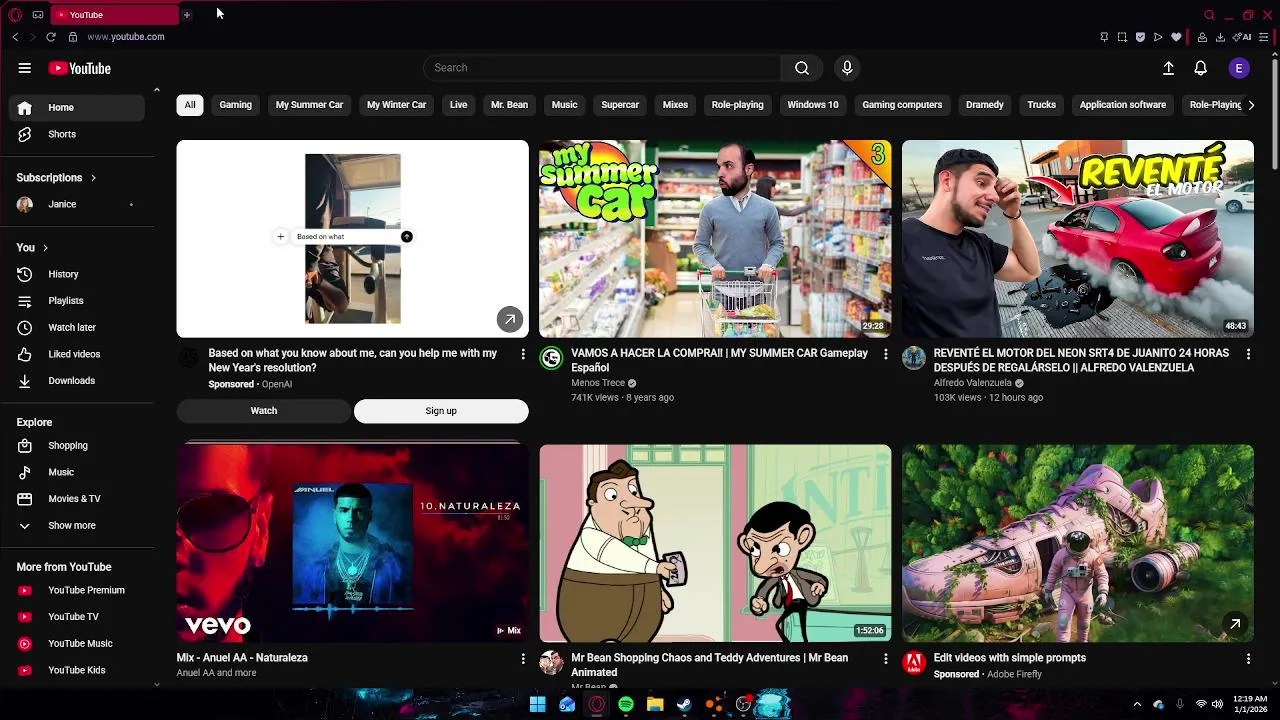Click the YouTube logo
This screenshot has width=1280, height=720.
79,68
